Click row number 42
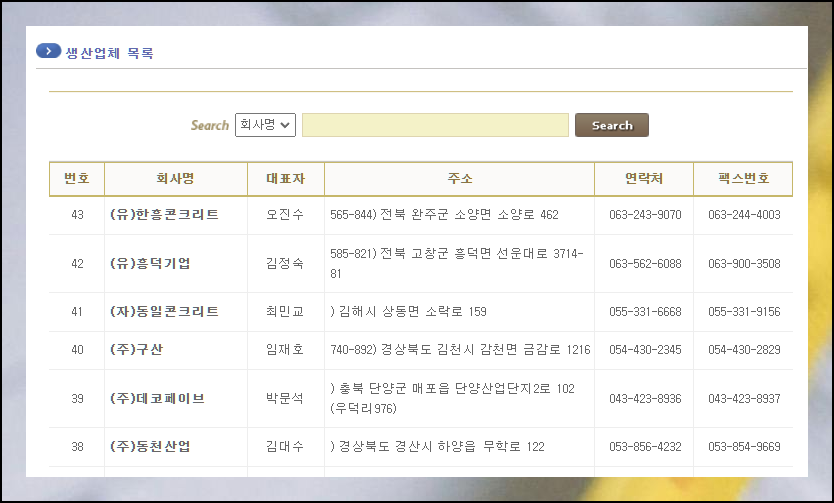Screen dimensions: 834x503 (78, 263)
